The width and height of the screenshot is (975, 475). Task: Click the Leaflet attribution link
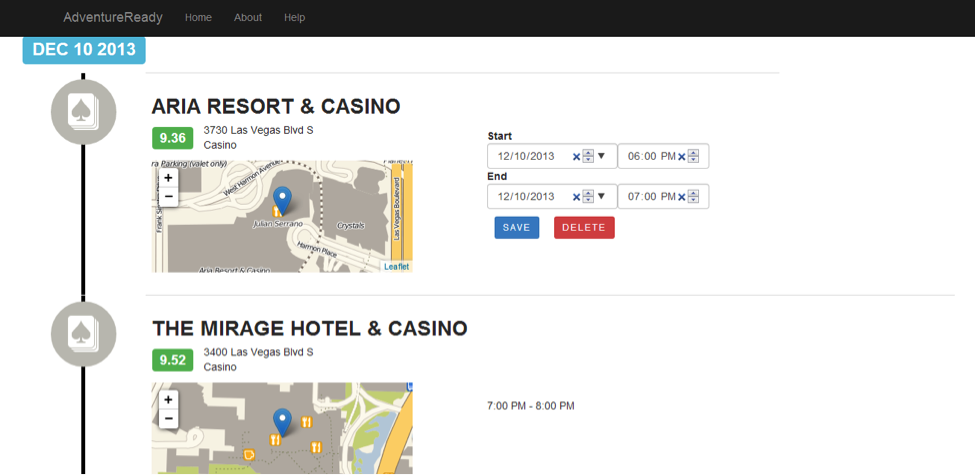(x=397, y=267)
